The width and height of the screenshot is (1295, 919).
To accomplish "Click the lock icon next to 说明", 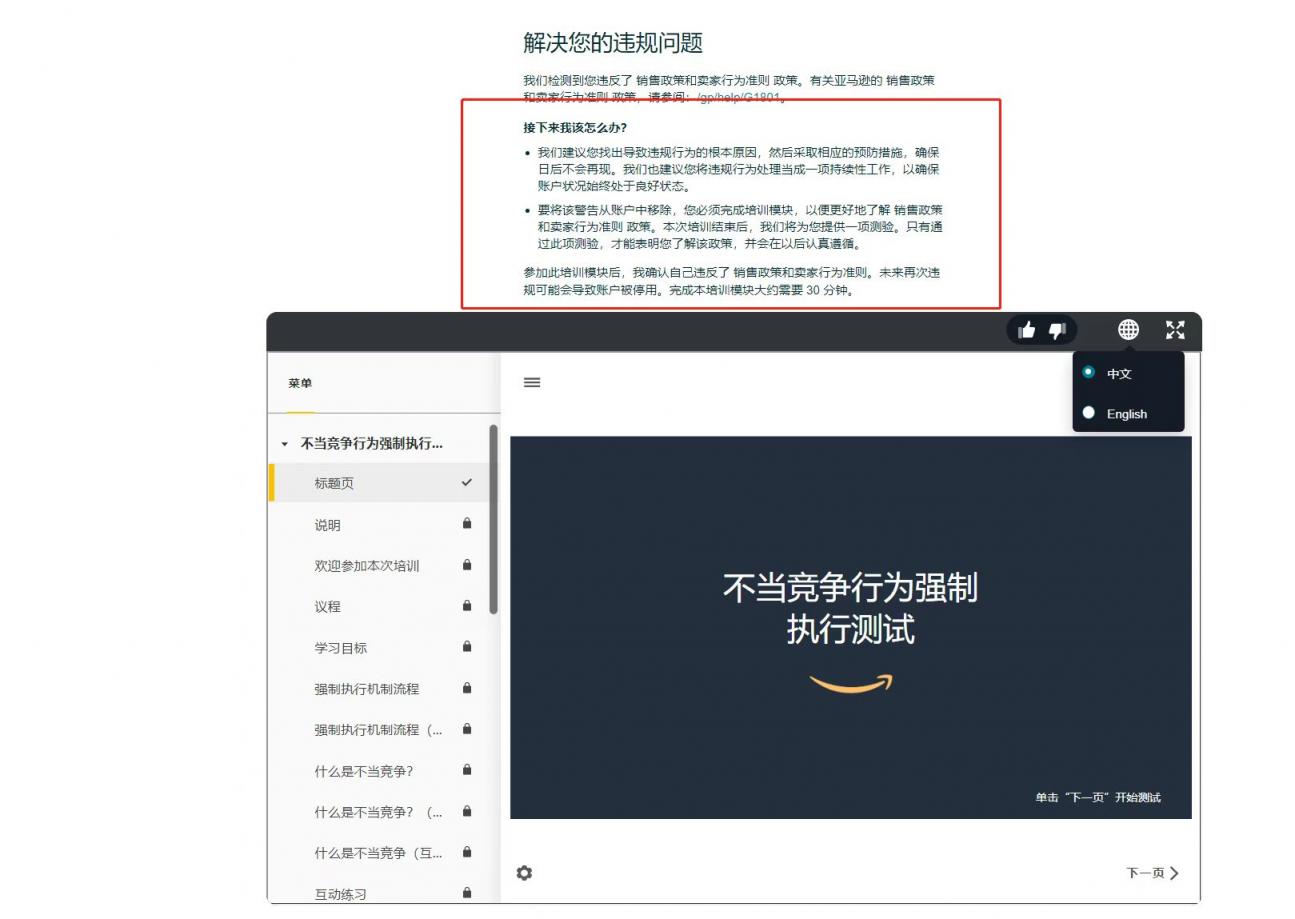I will (466, 524).
